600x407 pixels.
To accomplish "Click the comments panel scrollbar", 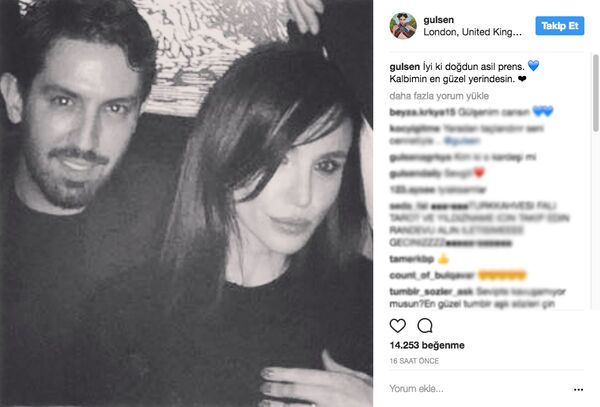I will pos(595,94).
